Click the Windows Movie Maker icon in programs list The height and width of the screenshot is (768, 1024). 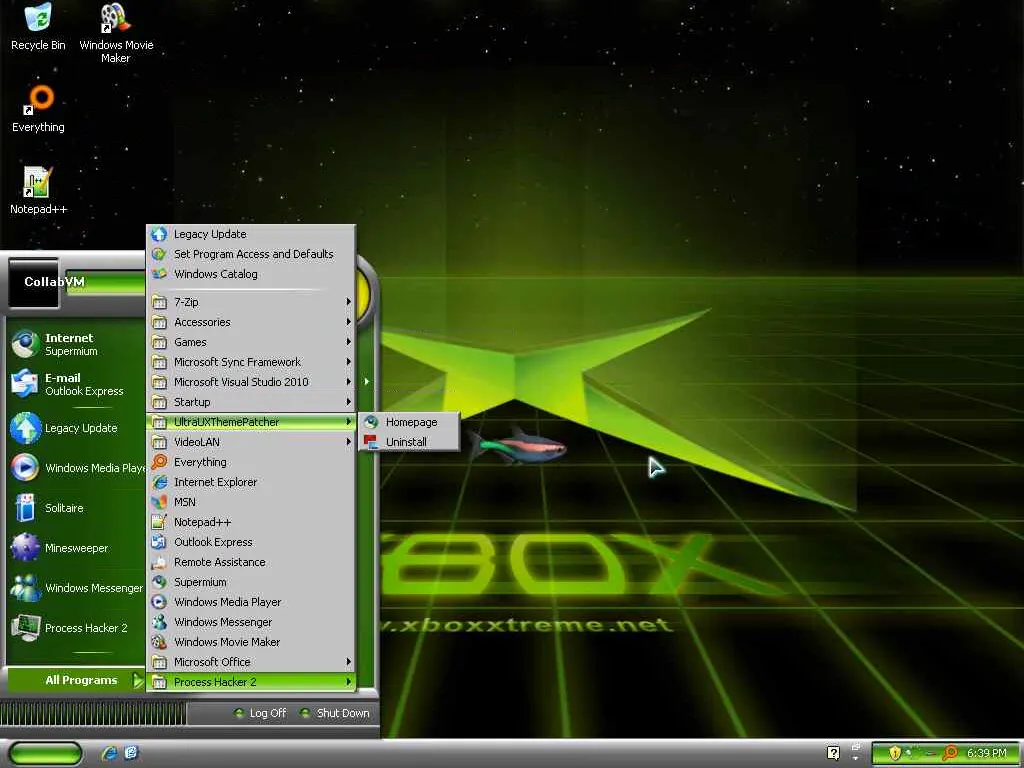pos(159,642)
